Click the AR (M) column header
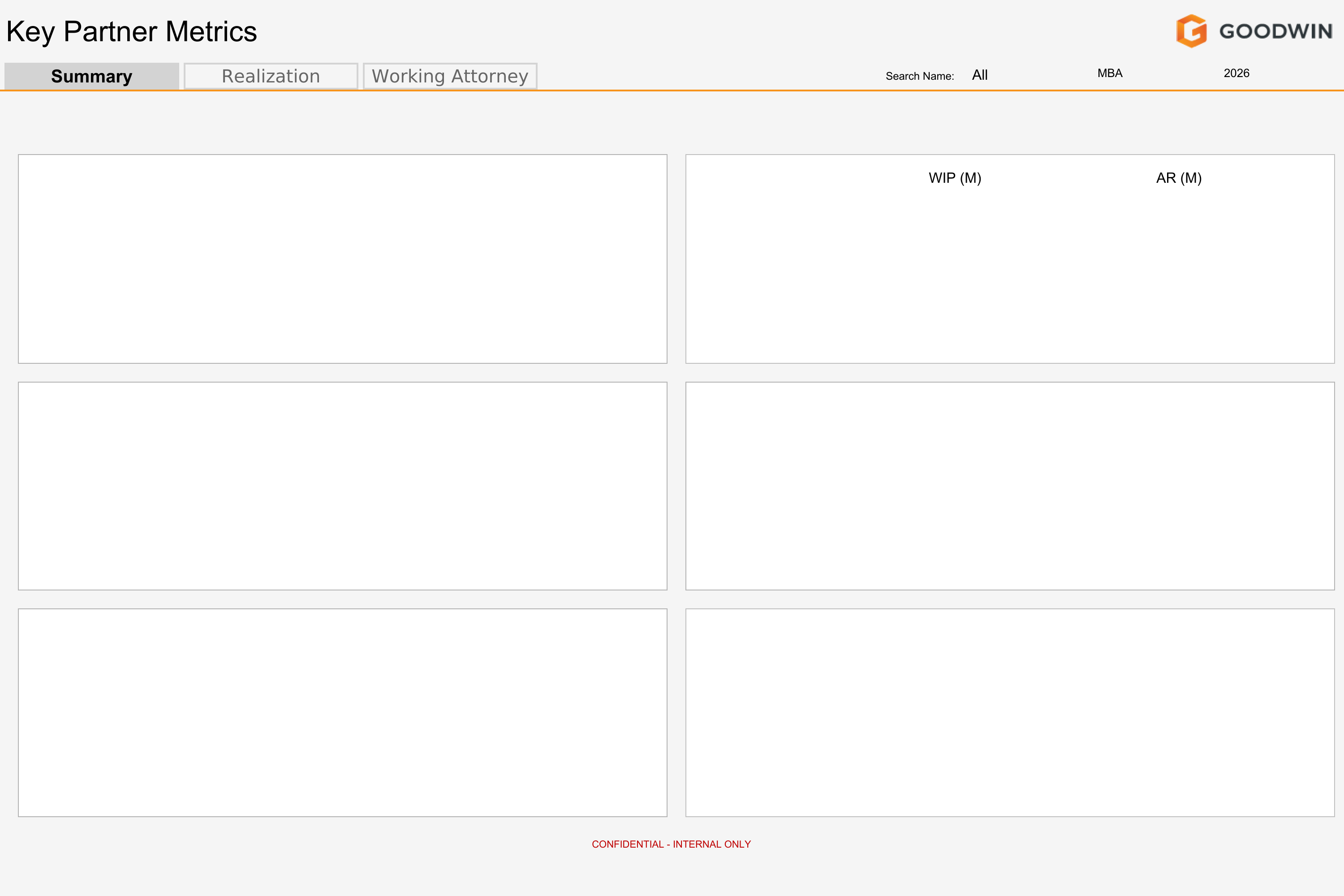 (1179, 178)
